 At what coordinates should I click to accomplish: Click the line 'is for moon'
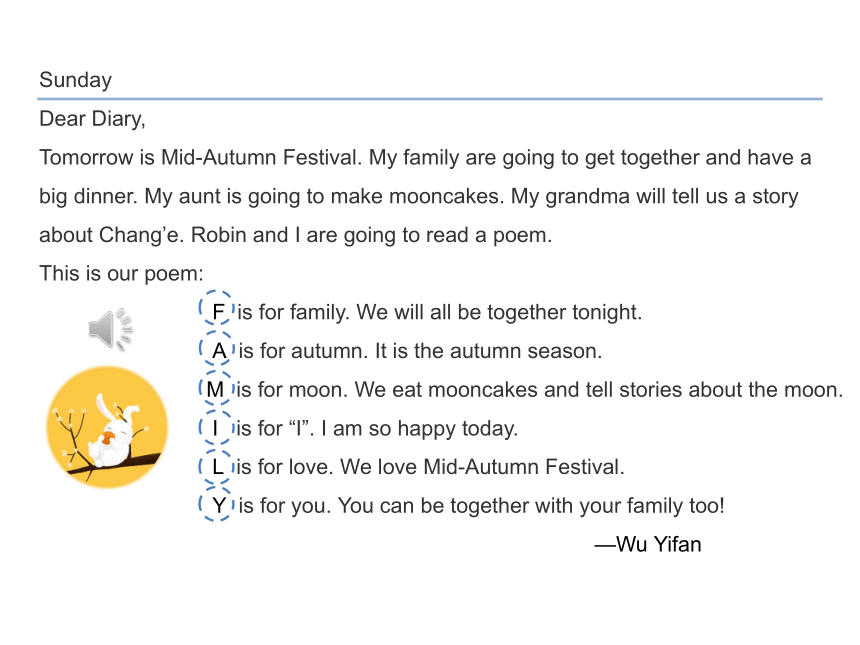click(540, 389)
